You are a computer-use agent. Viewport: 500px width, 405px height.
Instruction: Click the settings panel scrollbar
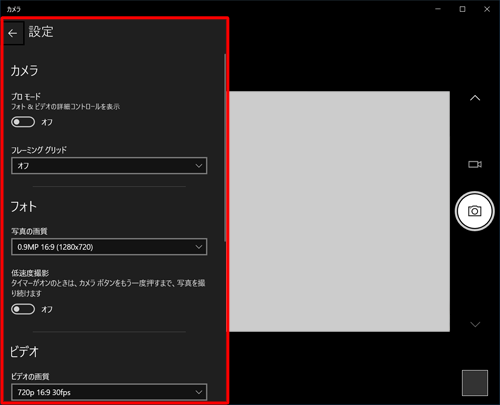[x=225, y=148]
